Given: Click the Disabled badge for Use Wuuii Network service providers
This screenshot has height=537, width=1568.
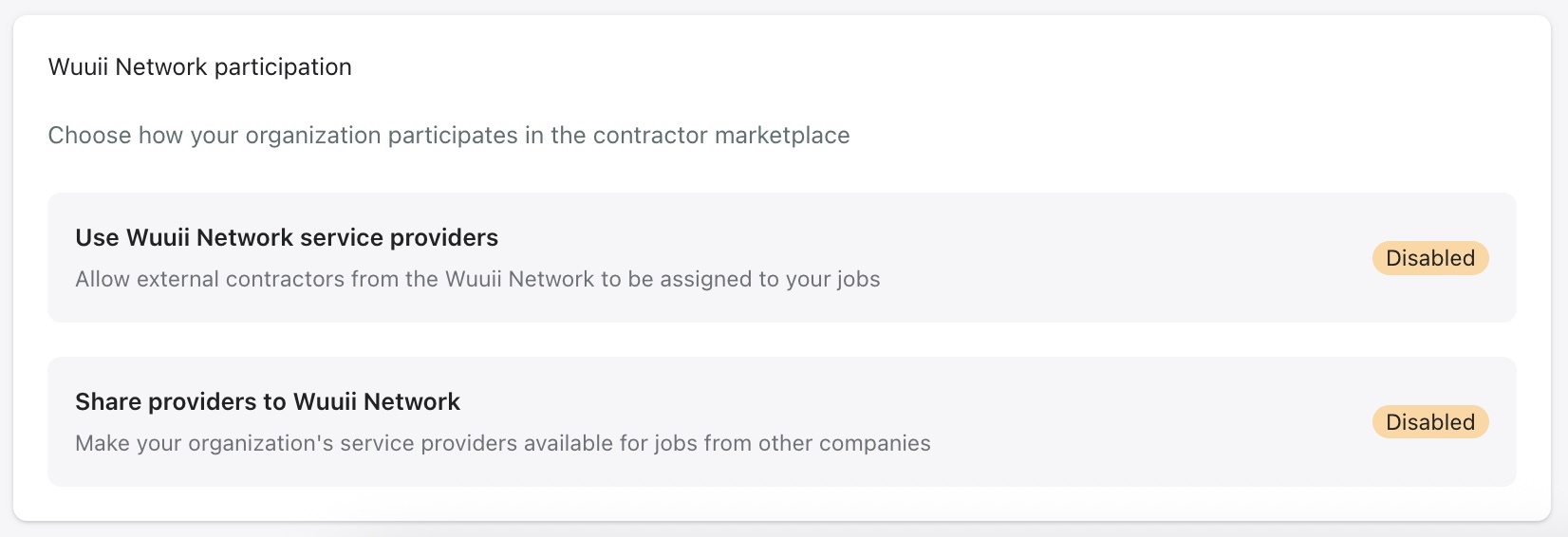Looking at the screenshot, I should (x=1429, y=258).
